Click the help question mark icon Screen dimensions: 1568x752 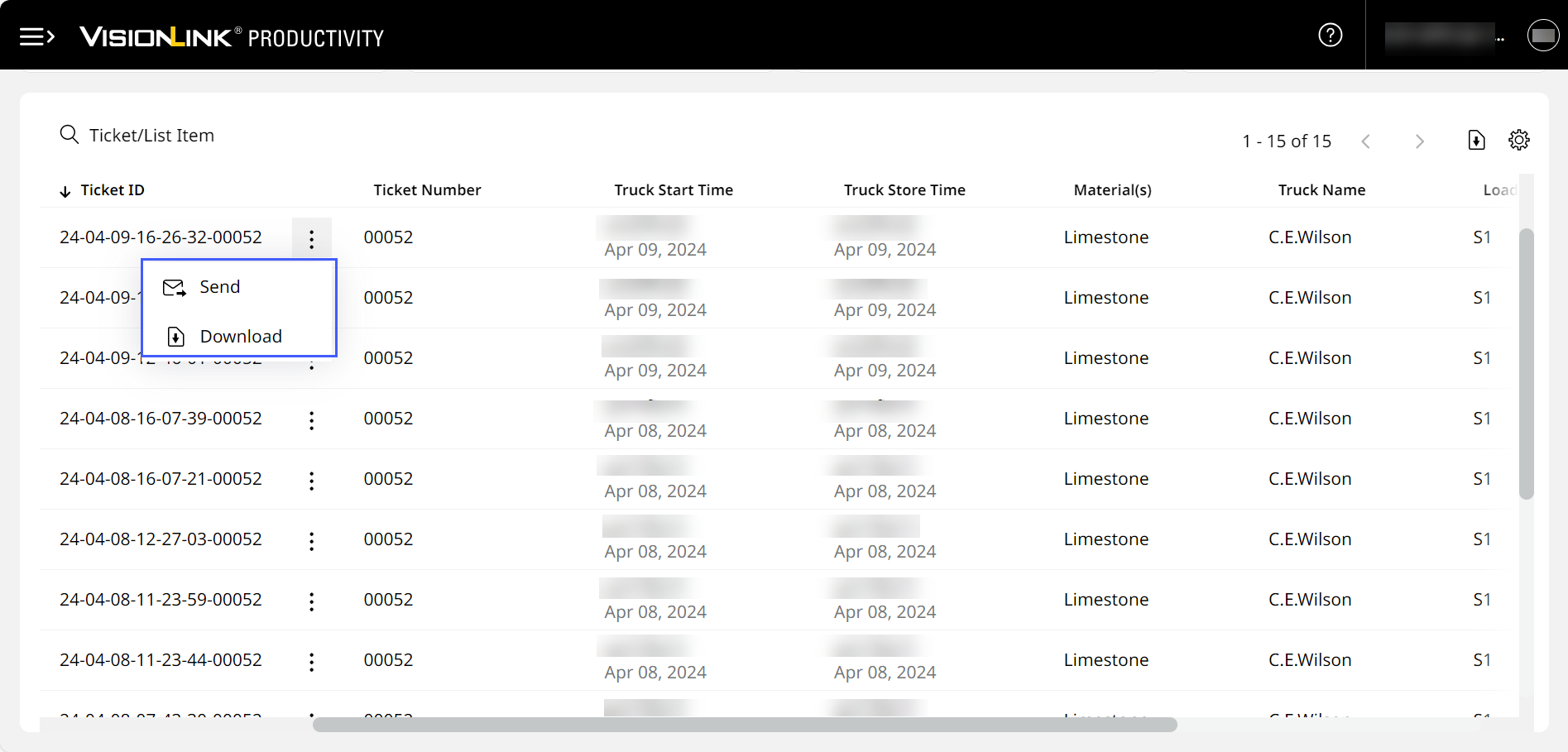tap(1330, 35)
